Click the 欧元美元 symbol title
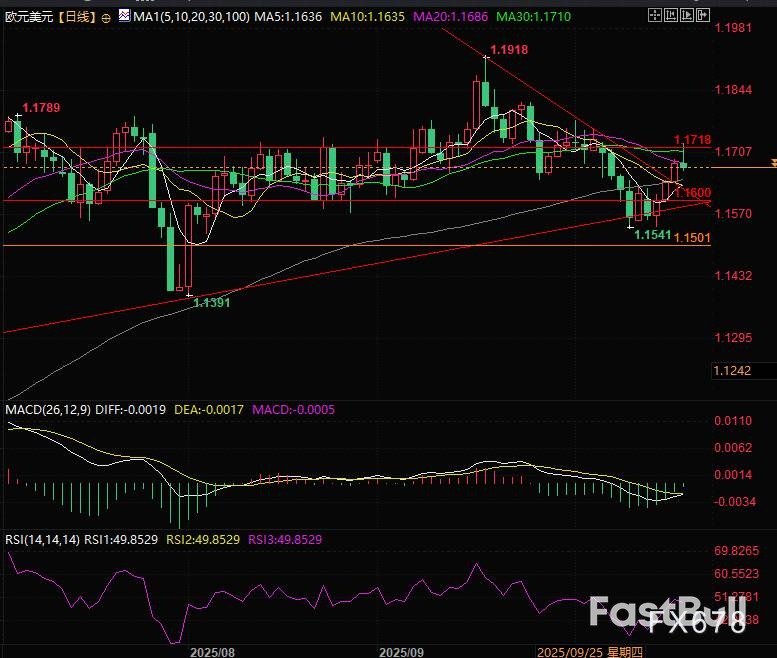 [x=29, y=17]
